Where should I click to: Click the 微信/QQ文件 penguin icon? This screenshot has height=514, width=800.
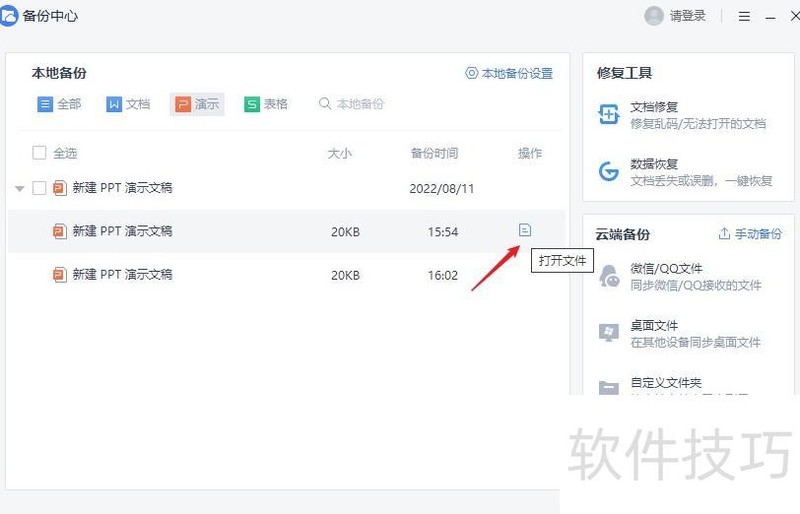pos(609,276)
